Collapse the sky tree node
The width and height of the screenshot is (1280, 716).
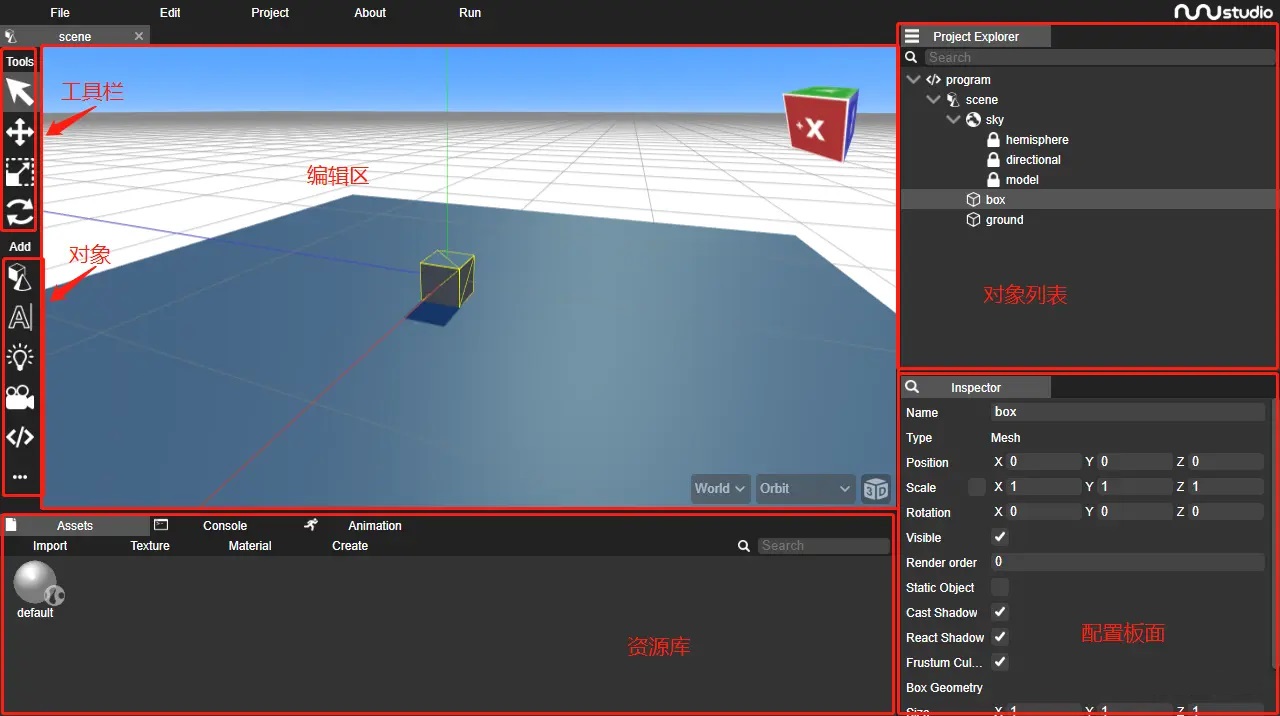tap(954, 120)
